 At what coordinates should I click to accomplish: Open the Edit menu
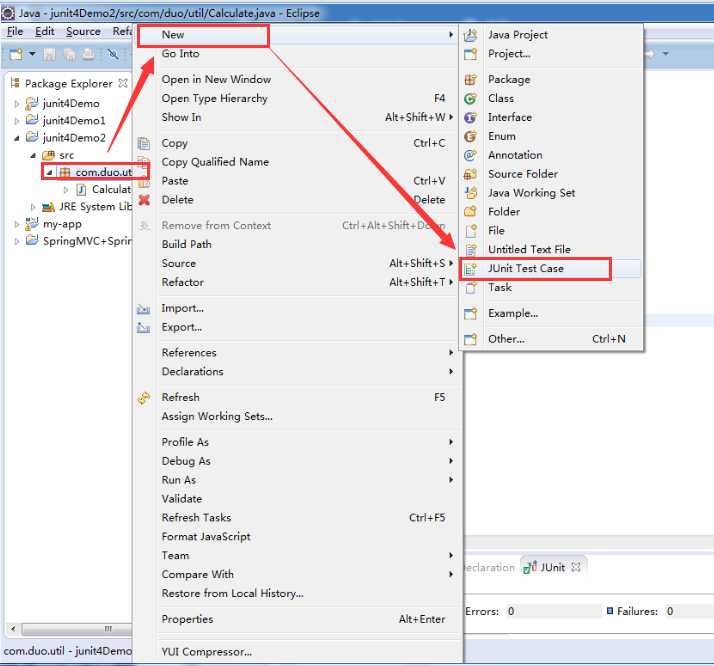pos(45,31)
